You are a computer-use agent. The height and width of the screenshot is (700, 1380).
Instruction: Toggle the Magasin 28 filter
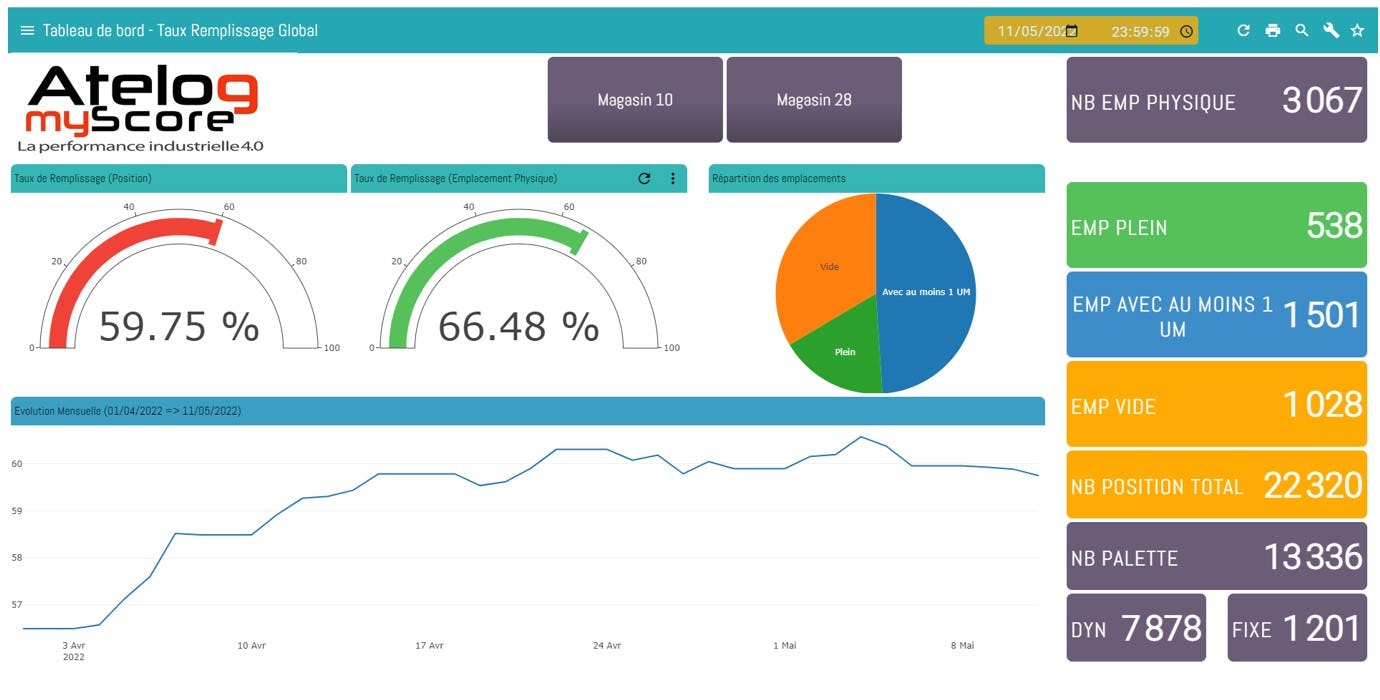coord(814,99)
